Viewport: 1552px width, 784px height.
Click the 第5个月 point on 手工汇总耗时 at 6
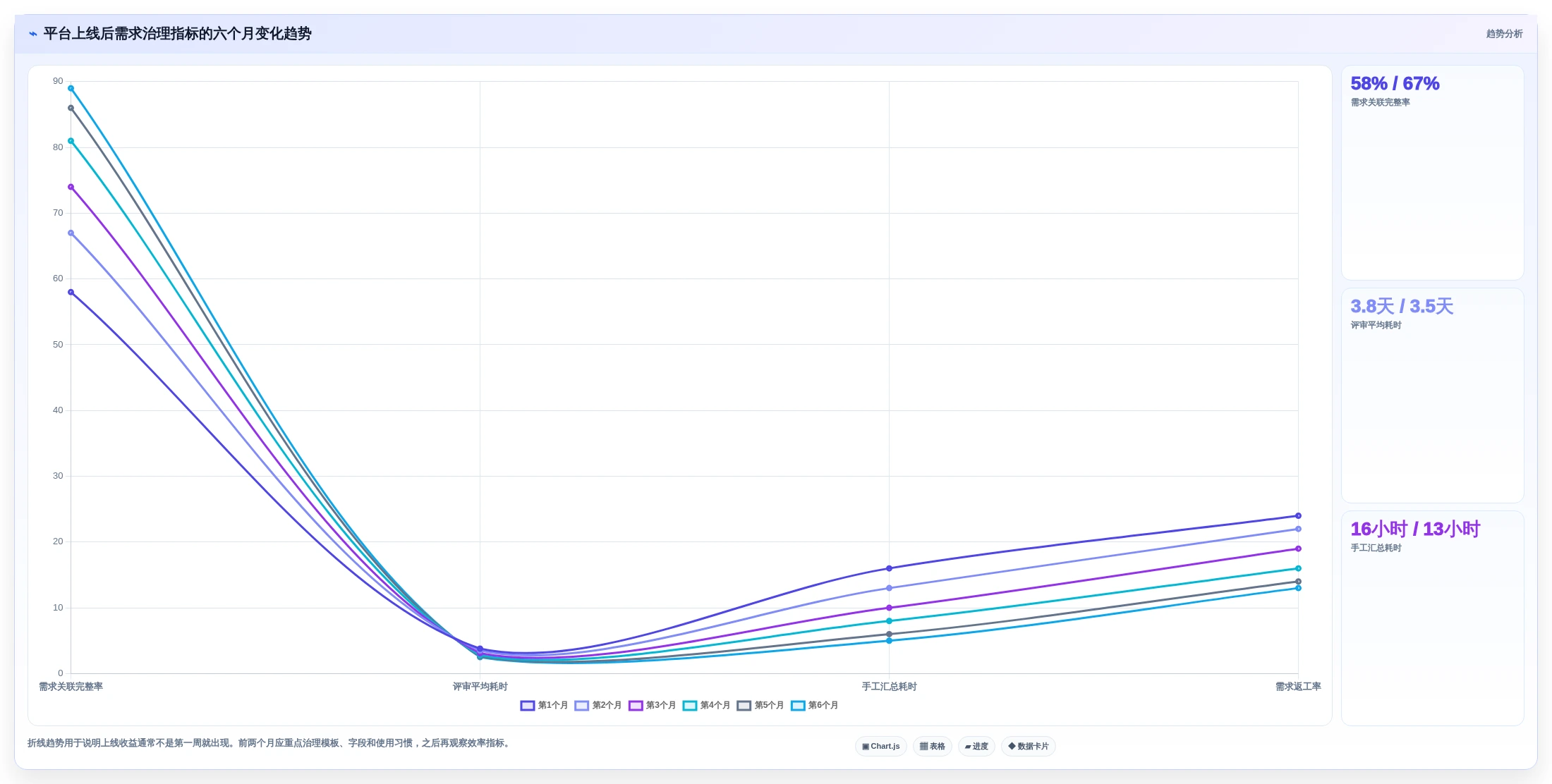point(889,634)
